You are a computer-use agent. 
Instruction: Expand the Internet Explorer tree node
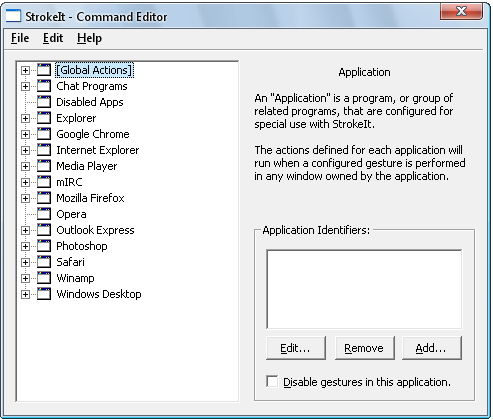point(25,150)
